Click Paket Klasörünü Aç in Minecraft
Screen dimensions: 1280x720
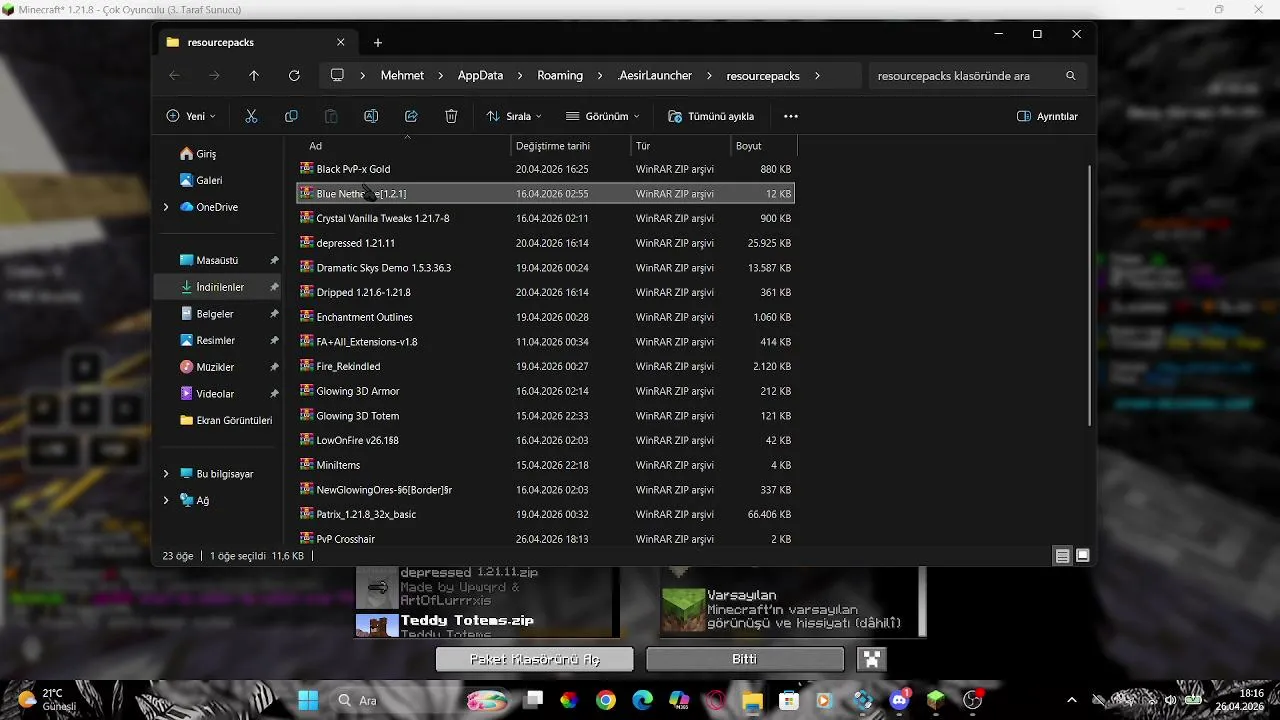pos(535,659)
